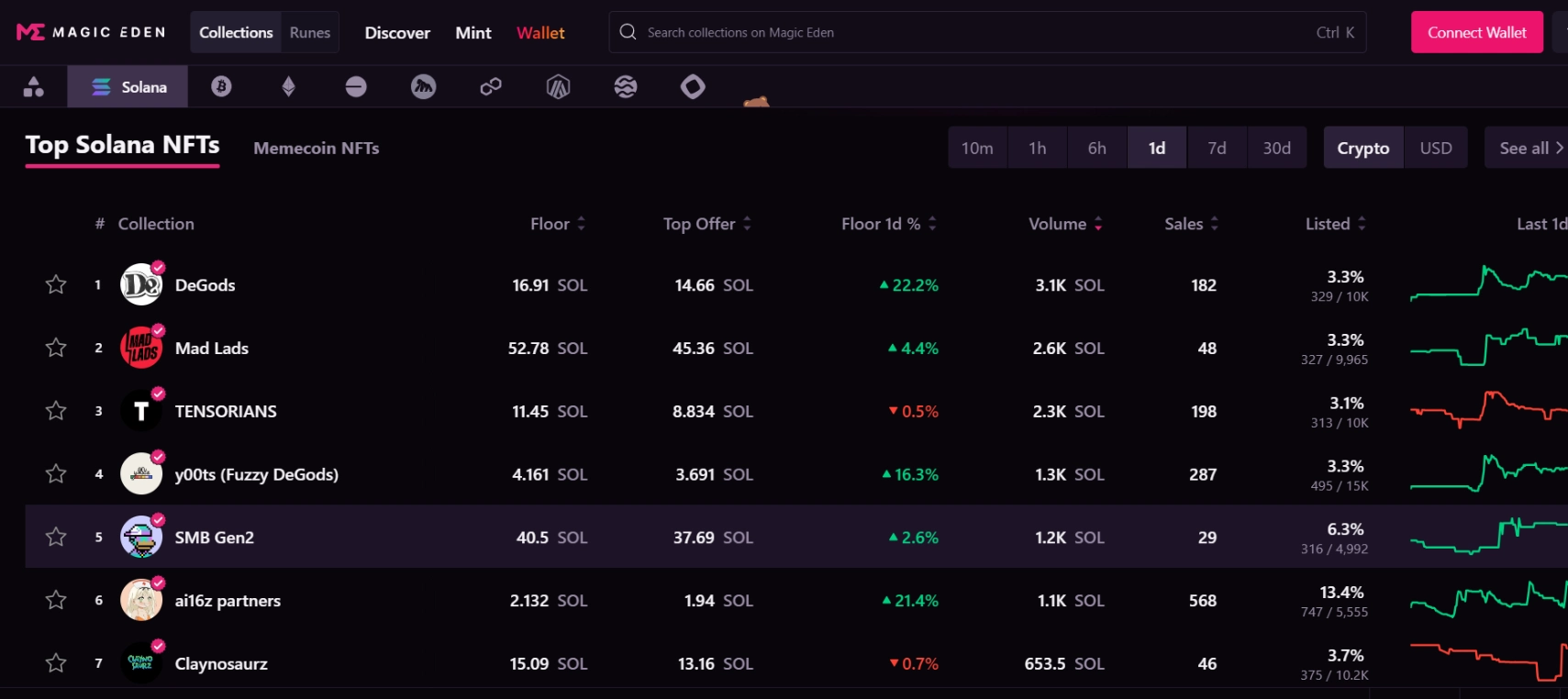Open the Claynosaurz collection name link
Screen dimensions: 1568x699
[221, 664]
